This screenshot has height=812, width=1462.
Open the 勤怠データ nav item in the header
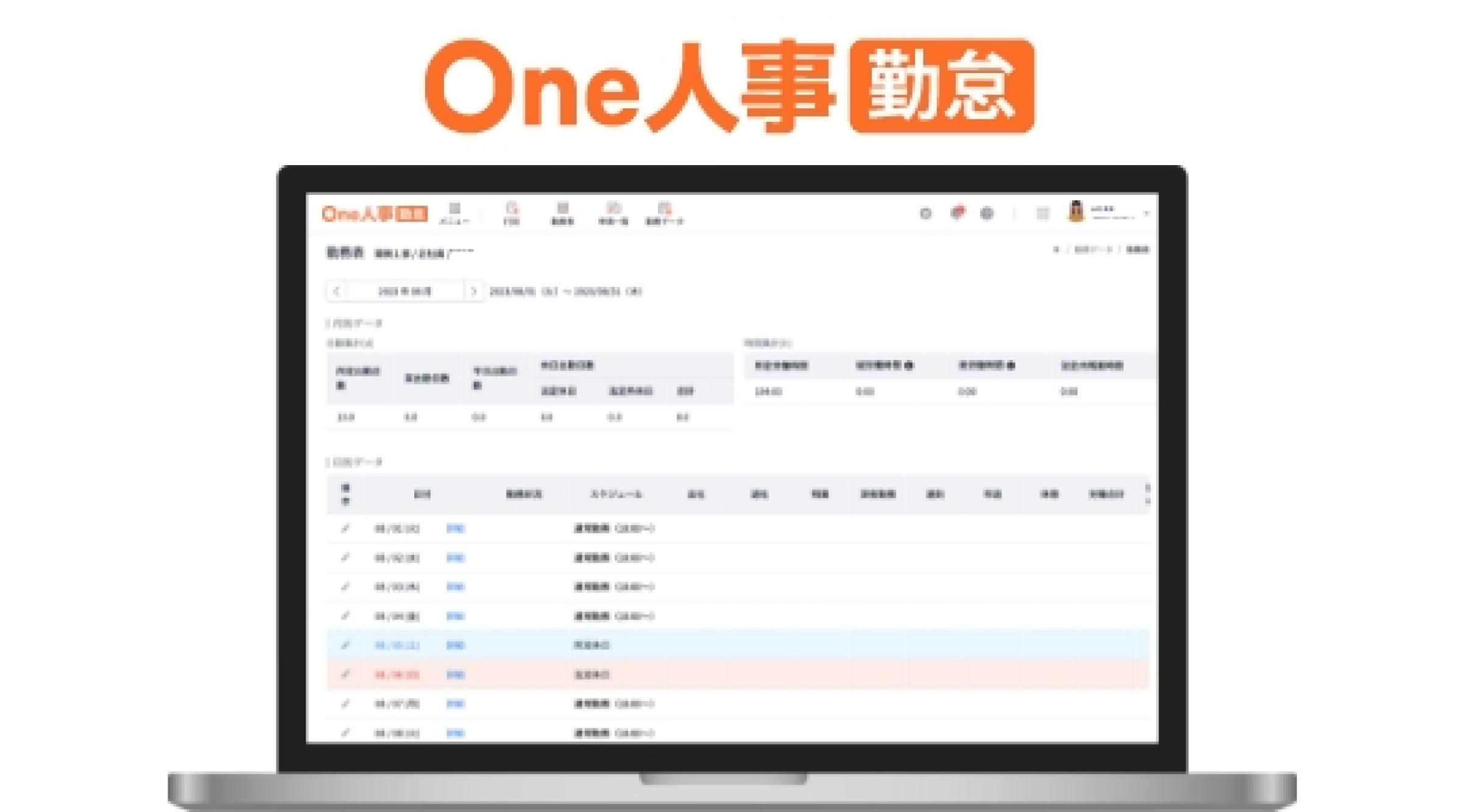pos(665,214)
